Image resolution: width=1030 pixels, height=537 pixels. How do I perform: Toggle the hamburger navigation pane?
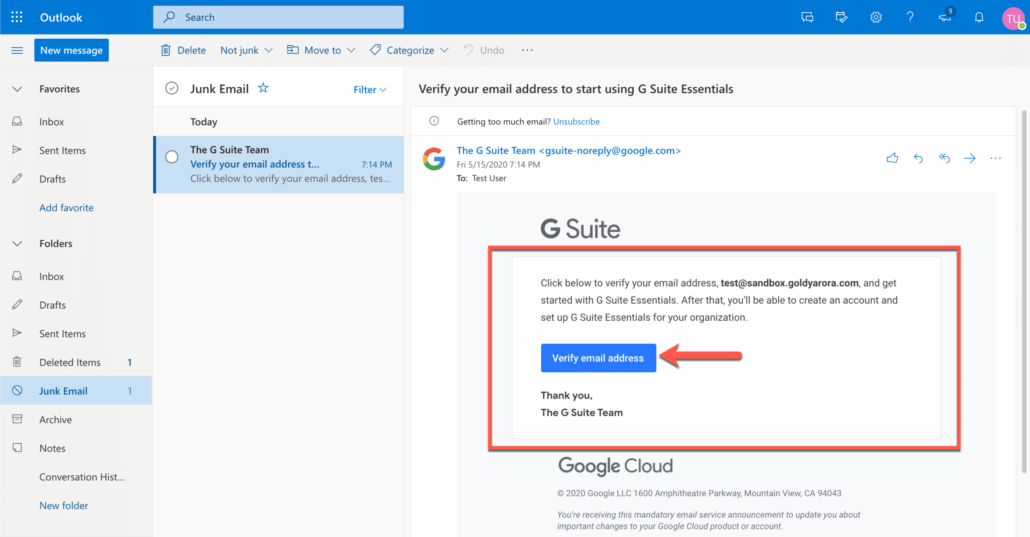pos(17,51)
